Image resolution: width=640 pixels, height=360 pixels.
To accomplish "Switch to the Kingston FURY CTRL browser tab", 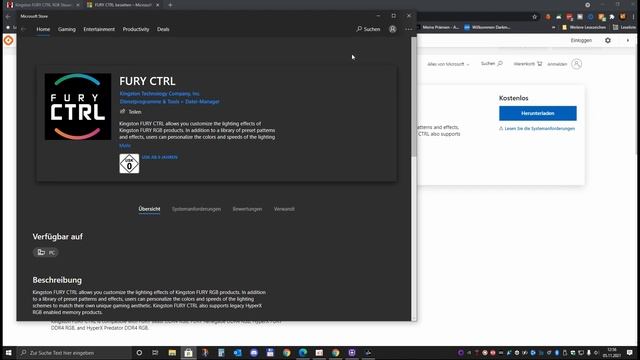I will point(42,5).
